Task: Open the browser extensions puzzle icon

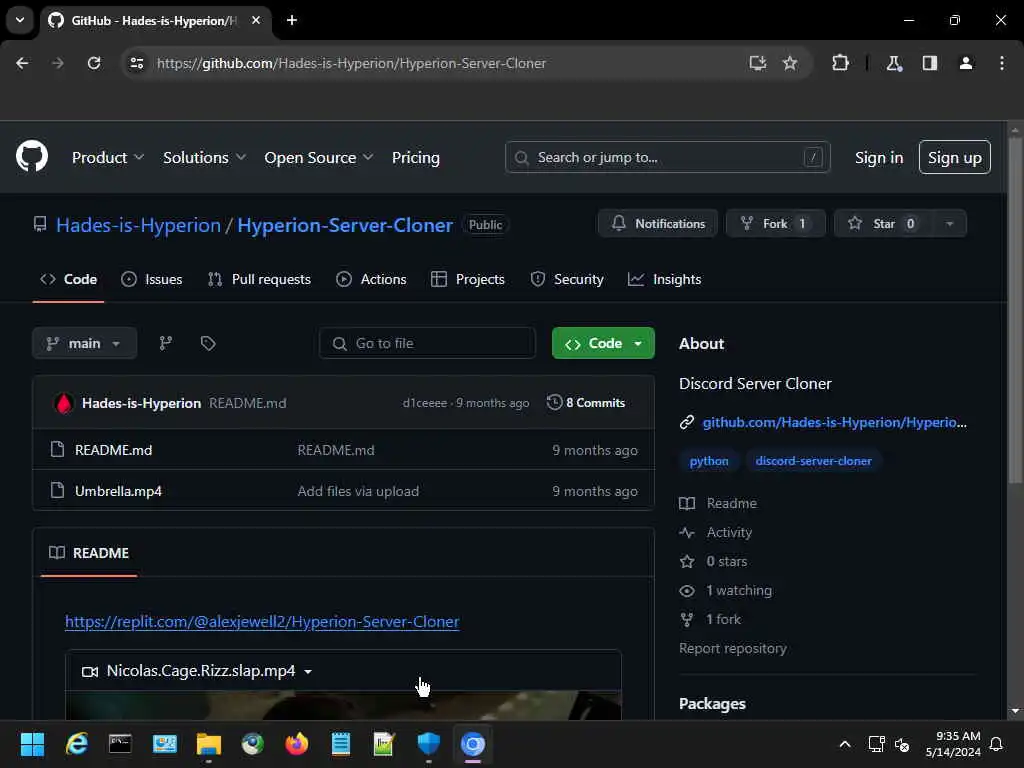Action: point(840,63)
